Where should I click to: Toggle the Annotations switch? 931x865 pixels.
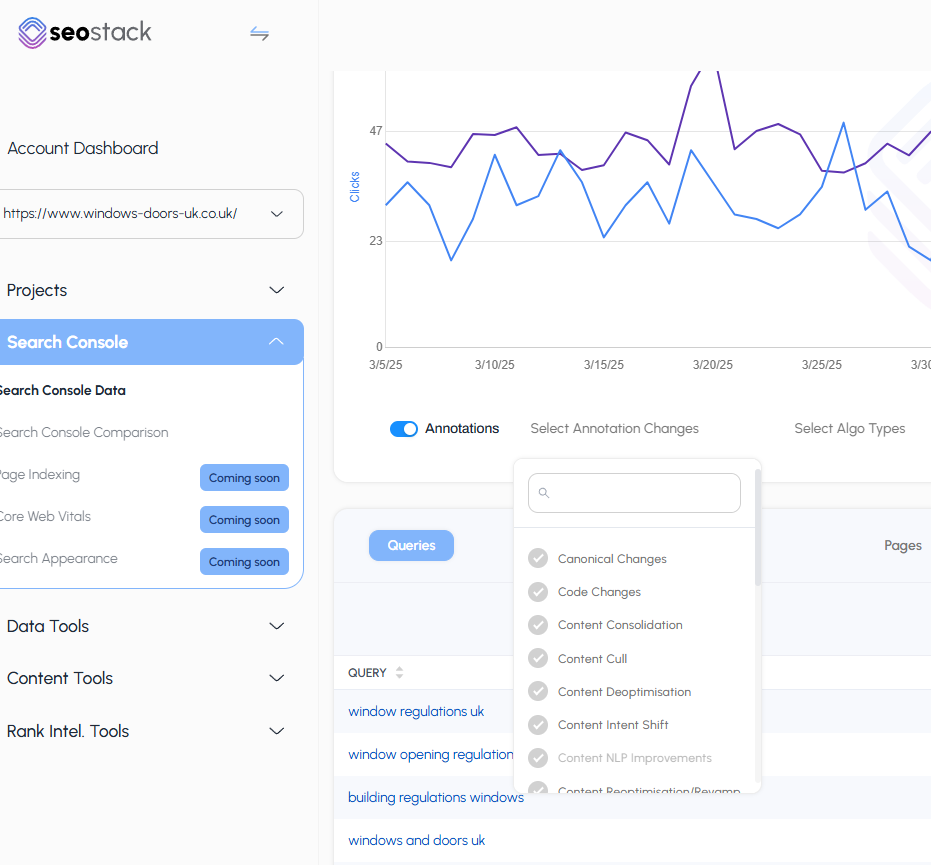(x=404, y=429)
